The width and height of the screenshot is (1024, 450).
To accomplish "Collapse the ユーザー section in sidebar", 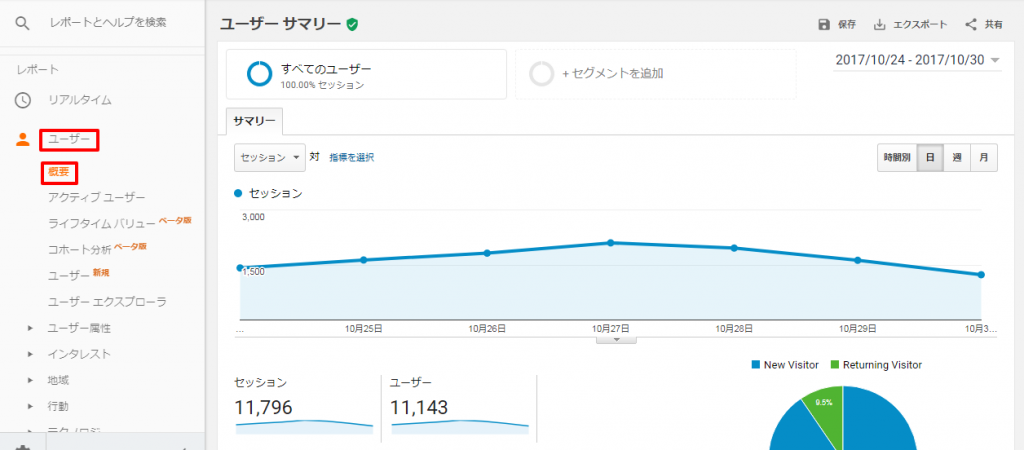I will [x=69, y=140].
